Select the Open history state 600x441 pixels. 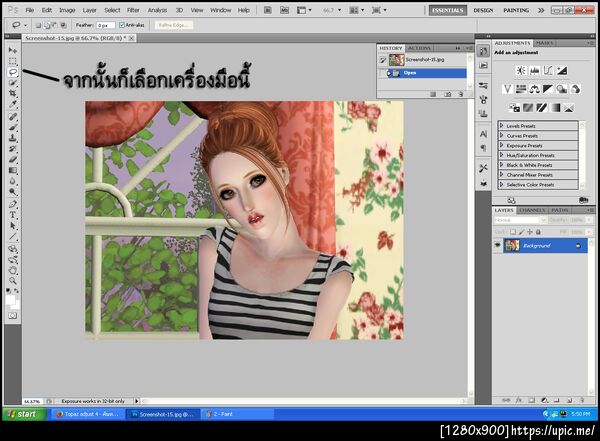click(423, 73)
